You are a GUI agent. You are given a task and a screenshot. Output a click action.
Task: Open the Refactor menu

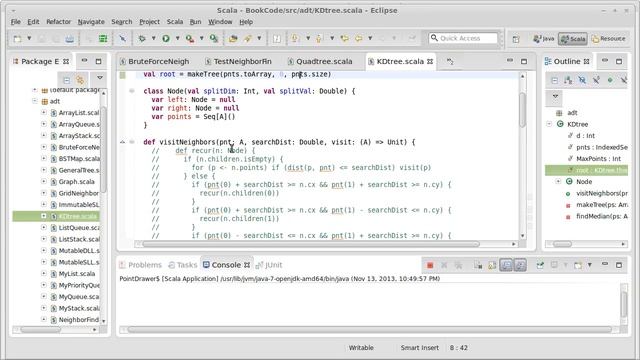pos(58,22)
